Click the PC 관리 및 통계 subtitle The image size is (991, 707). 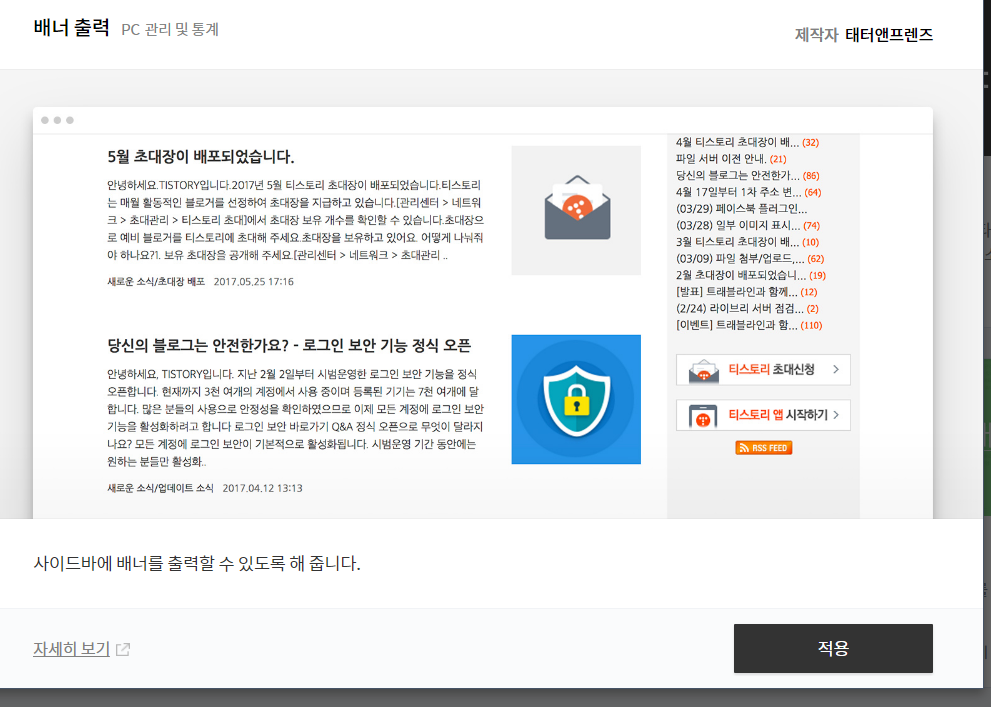click(170, 30)
